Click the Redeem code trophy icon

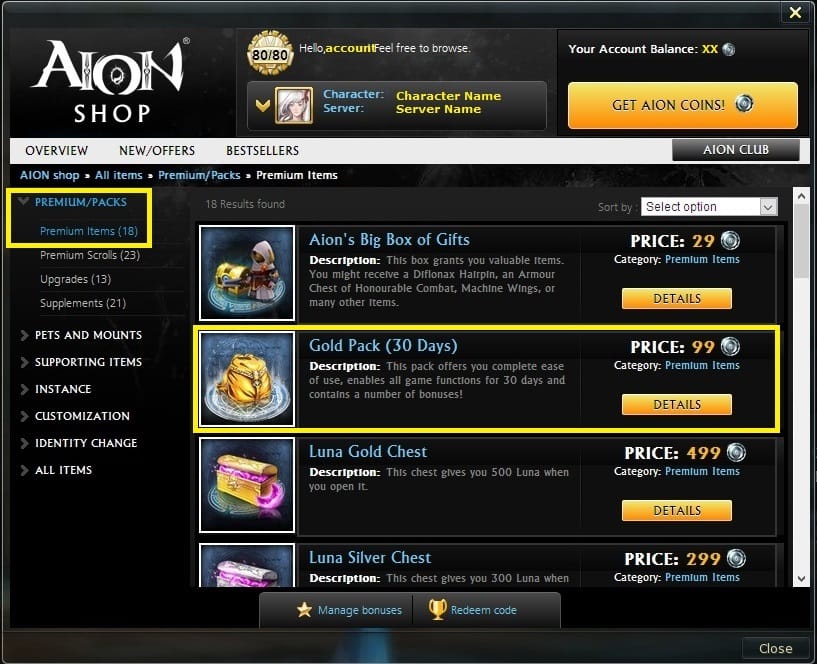[x=438, y=609]
